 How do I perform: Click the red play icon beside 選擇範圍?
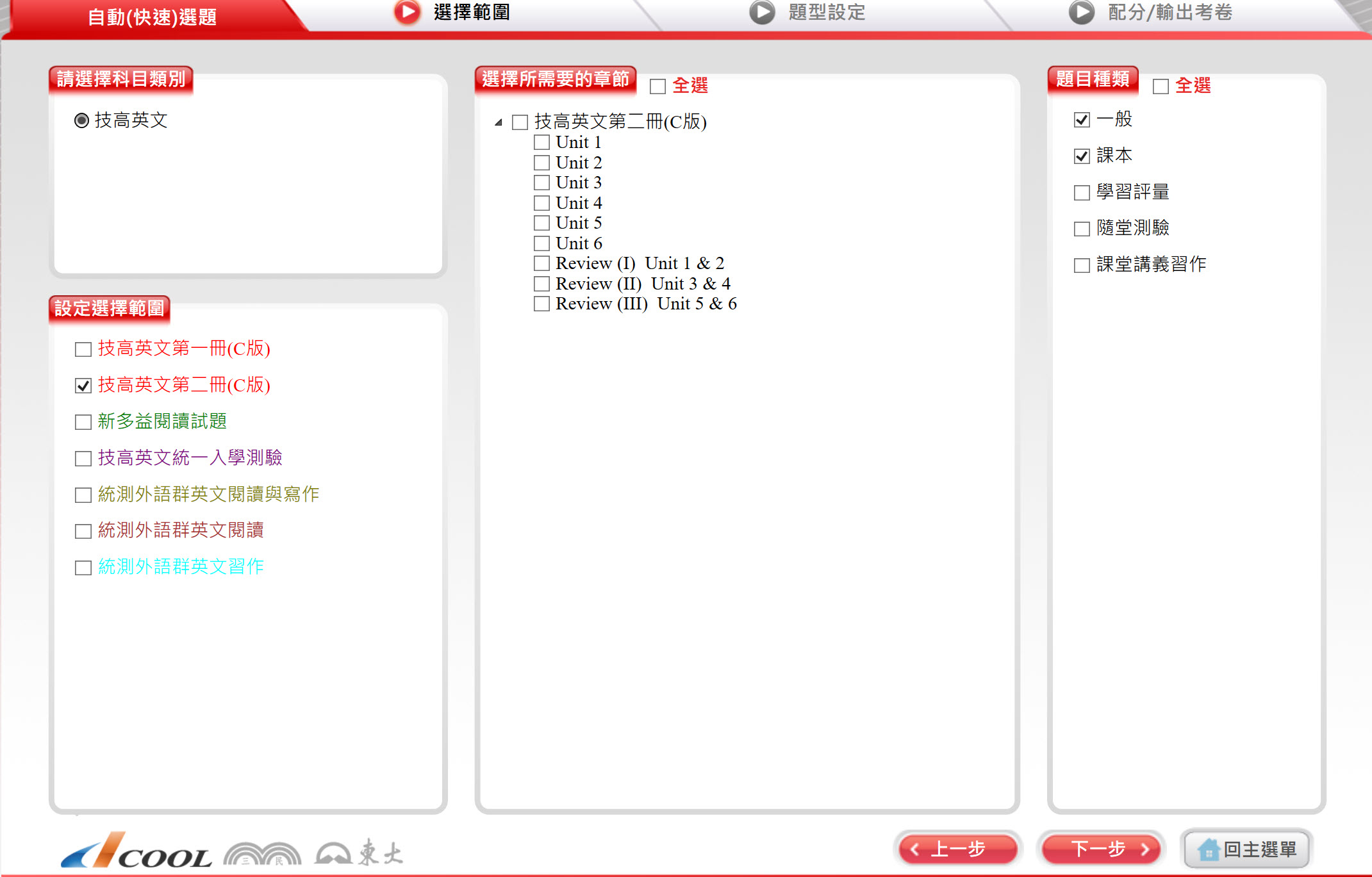click(407, 12)
